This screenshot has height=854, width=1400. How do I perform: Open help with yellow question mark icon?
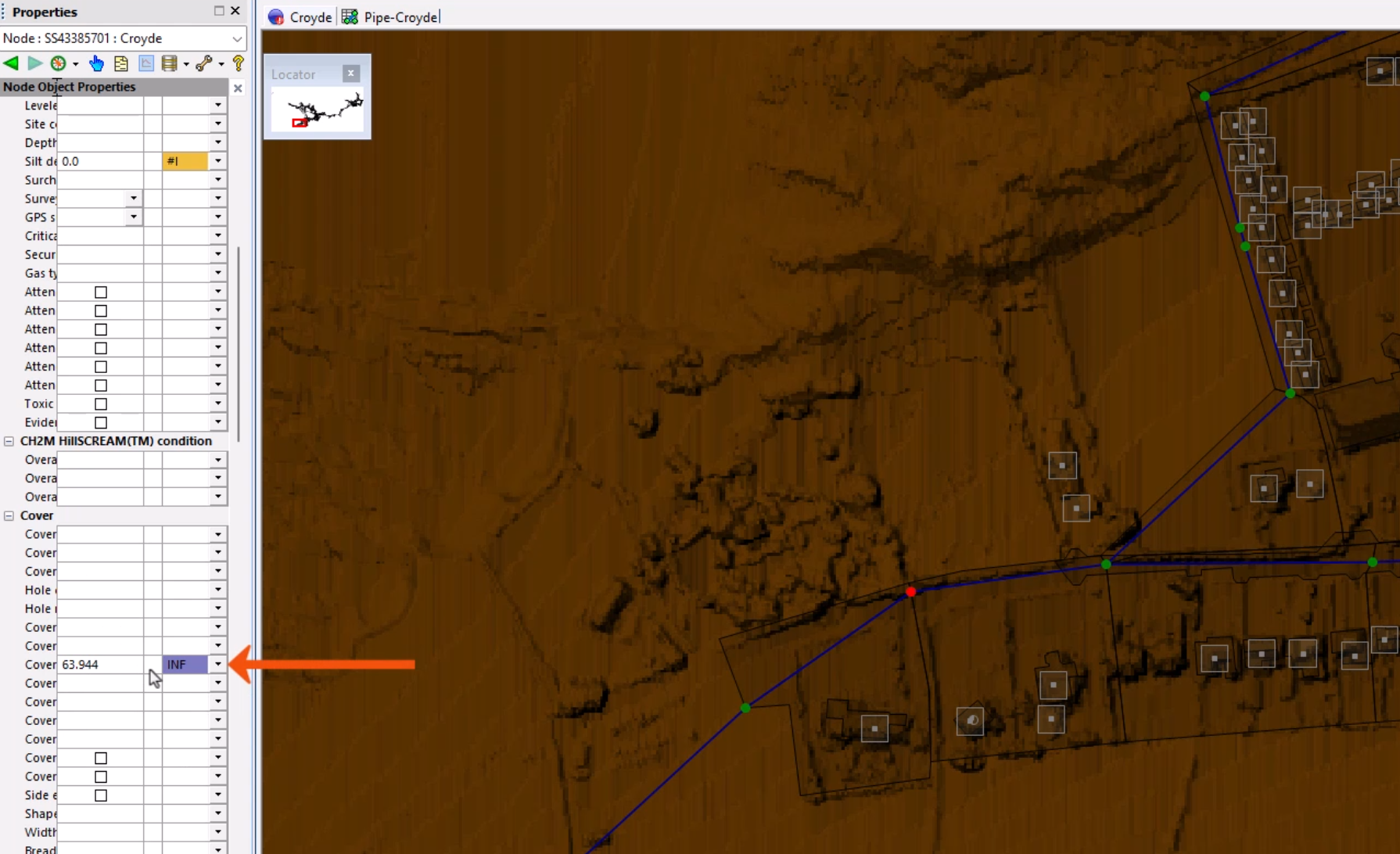click(x=239, y=63)
